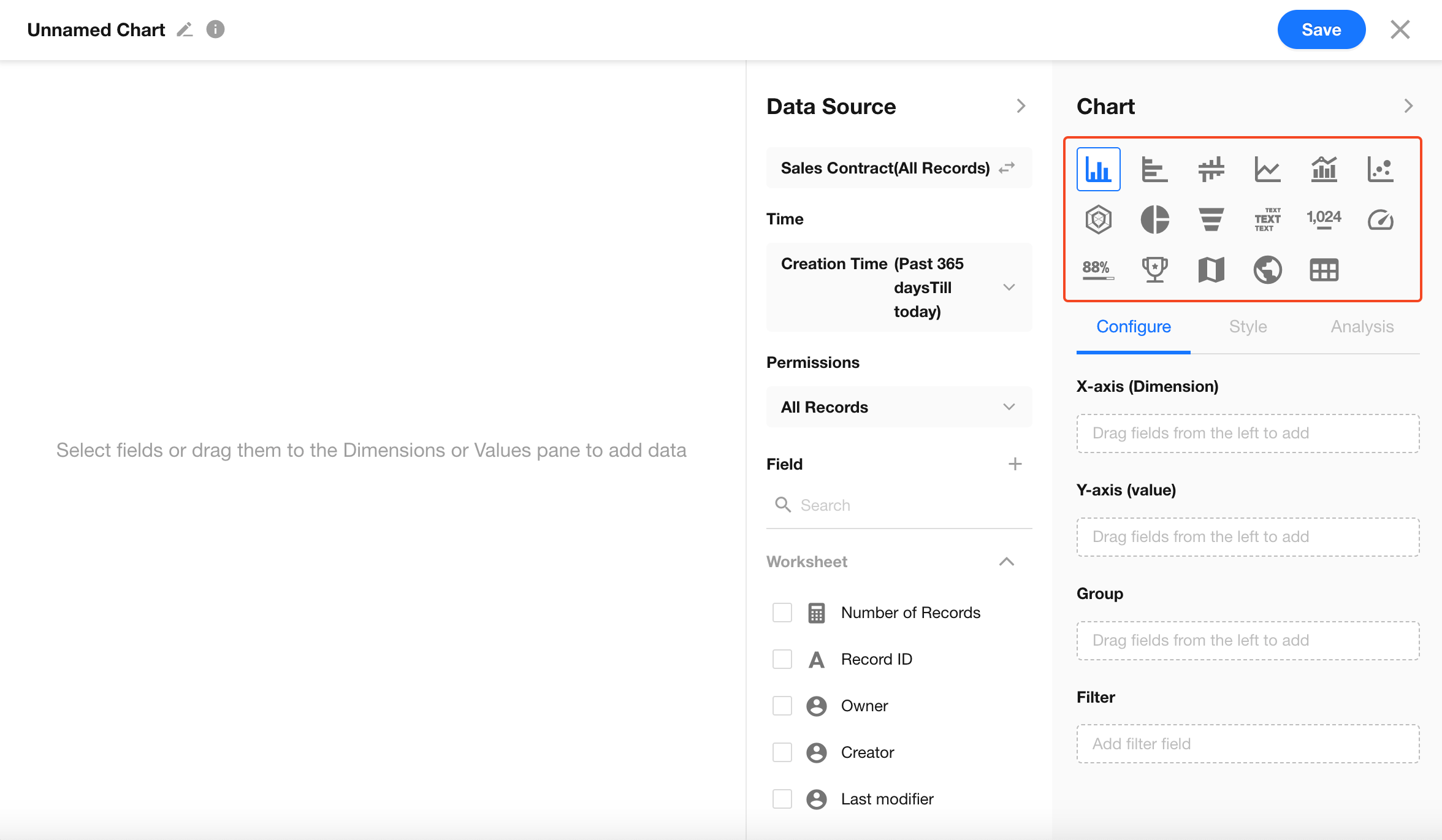
Task: Check the Number of Records field
Action: [x=782, y=613]
